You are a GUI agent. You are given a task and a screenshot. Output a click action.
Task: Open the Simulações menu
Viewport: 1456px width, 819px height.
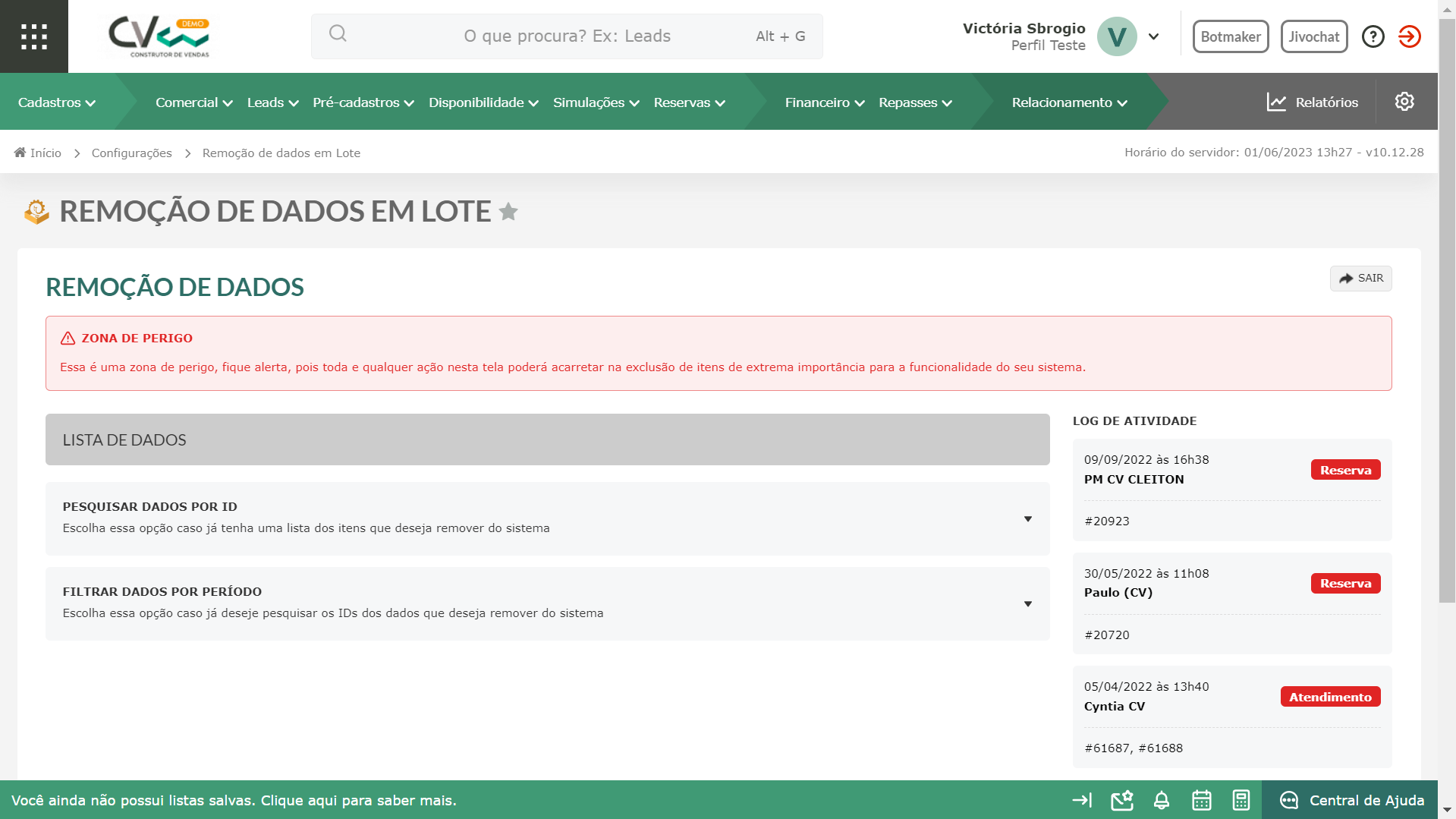click(x=596, y=102)
